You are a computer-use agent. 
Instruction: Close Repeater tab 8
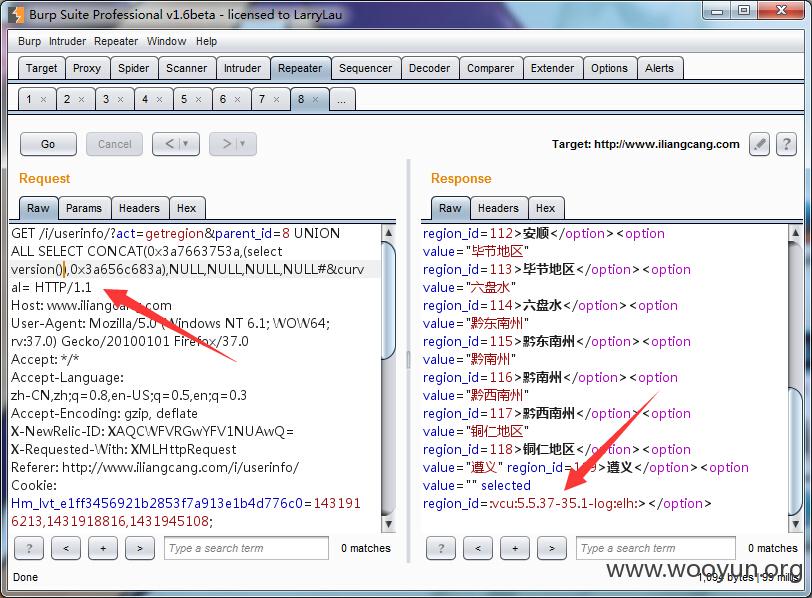[315, 99]
